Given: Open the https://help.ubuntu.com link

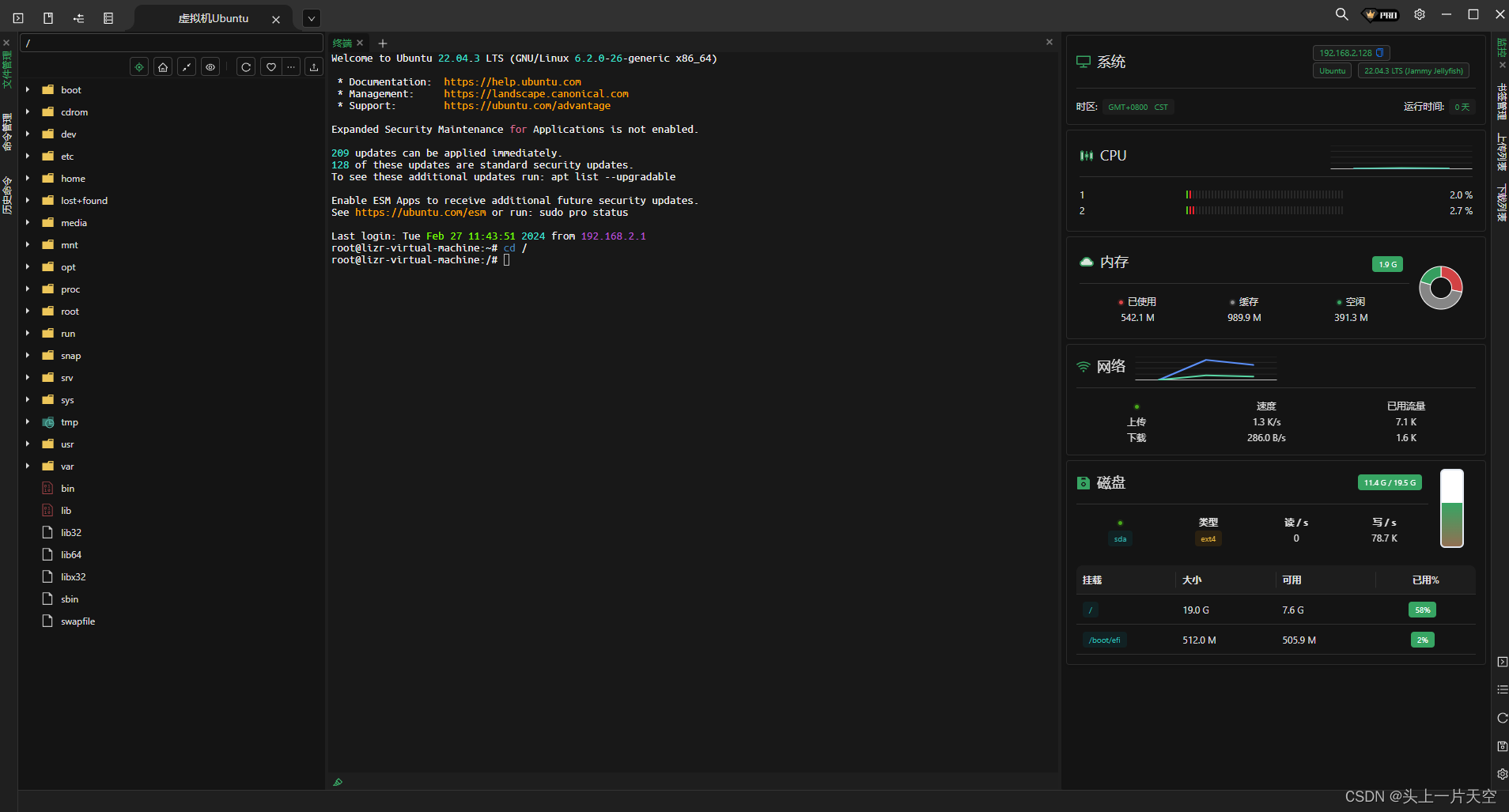Looking at the screenshot, I should 512,82.
